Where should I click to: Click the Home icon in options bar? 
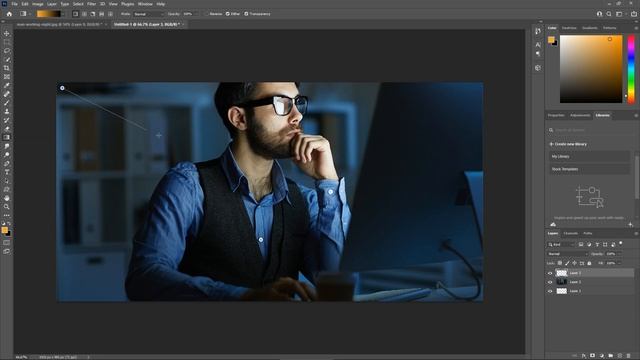coord(9,14)
